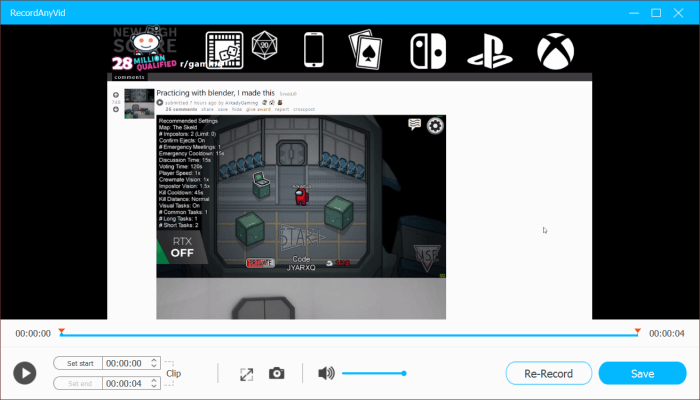
Task: Click the PlayStation logo icon in video
Action: [x=490, y=51]
